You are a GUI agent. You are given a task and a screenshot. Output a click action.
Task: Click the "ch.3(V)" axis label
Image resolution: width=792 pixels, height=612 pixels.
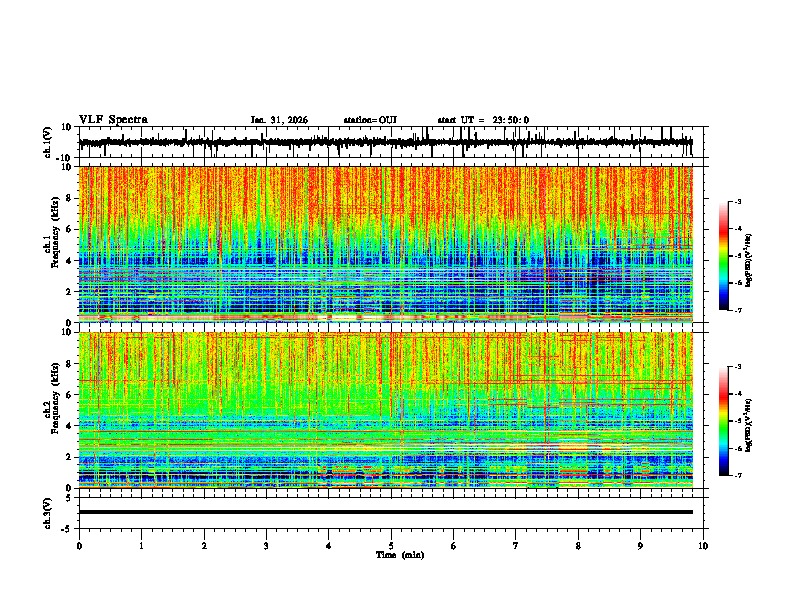click(48, 514)
